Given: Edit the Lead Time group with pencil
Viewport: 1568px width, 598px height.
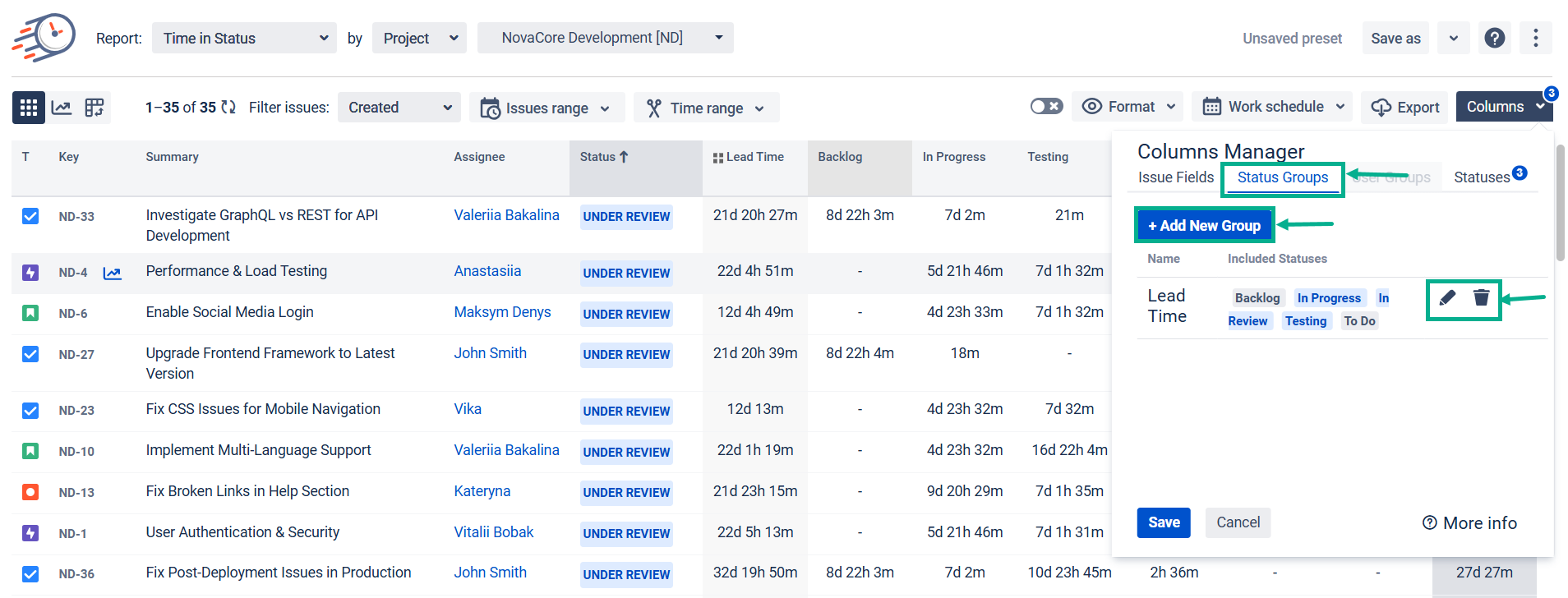Looking at the screenshot, I should pyautogui.click(x=1447, y=298).
